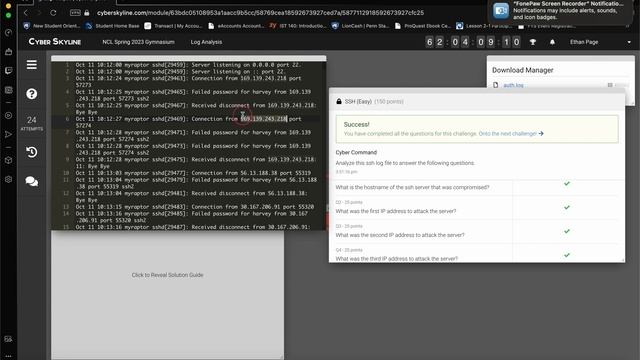
Task: Click the file icon beside auth.log
Action: point(496,85)
